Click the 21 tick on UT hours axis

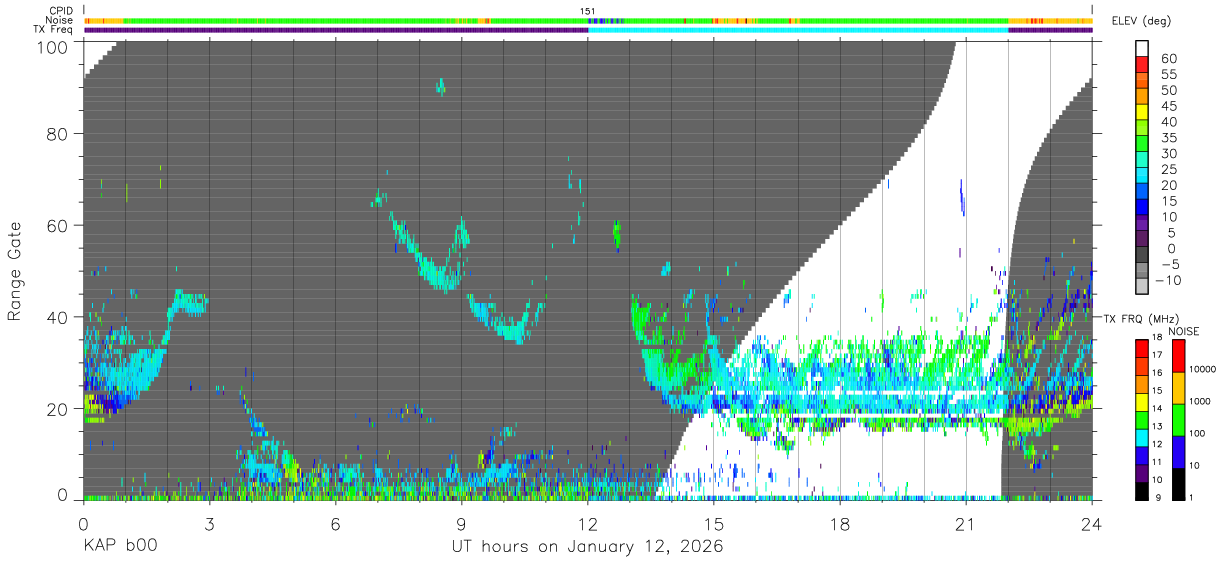point(966,523)
